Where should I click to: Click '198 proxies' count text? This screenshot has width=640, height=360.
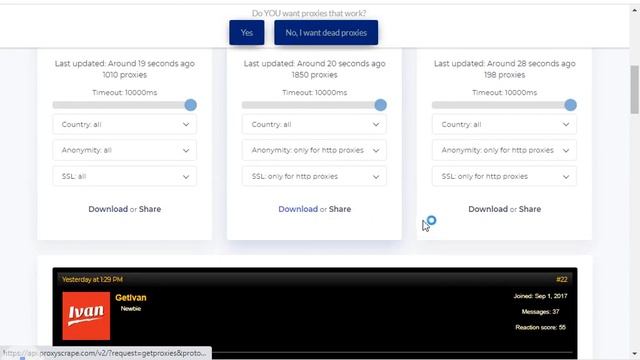point(504,75)
